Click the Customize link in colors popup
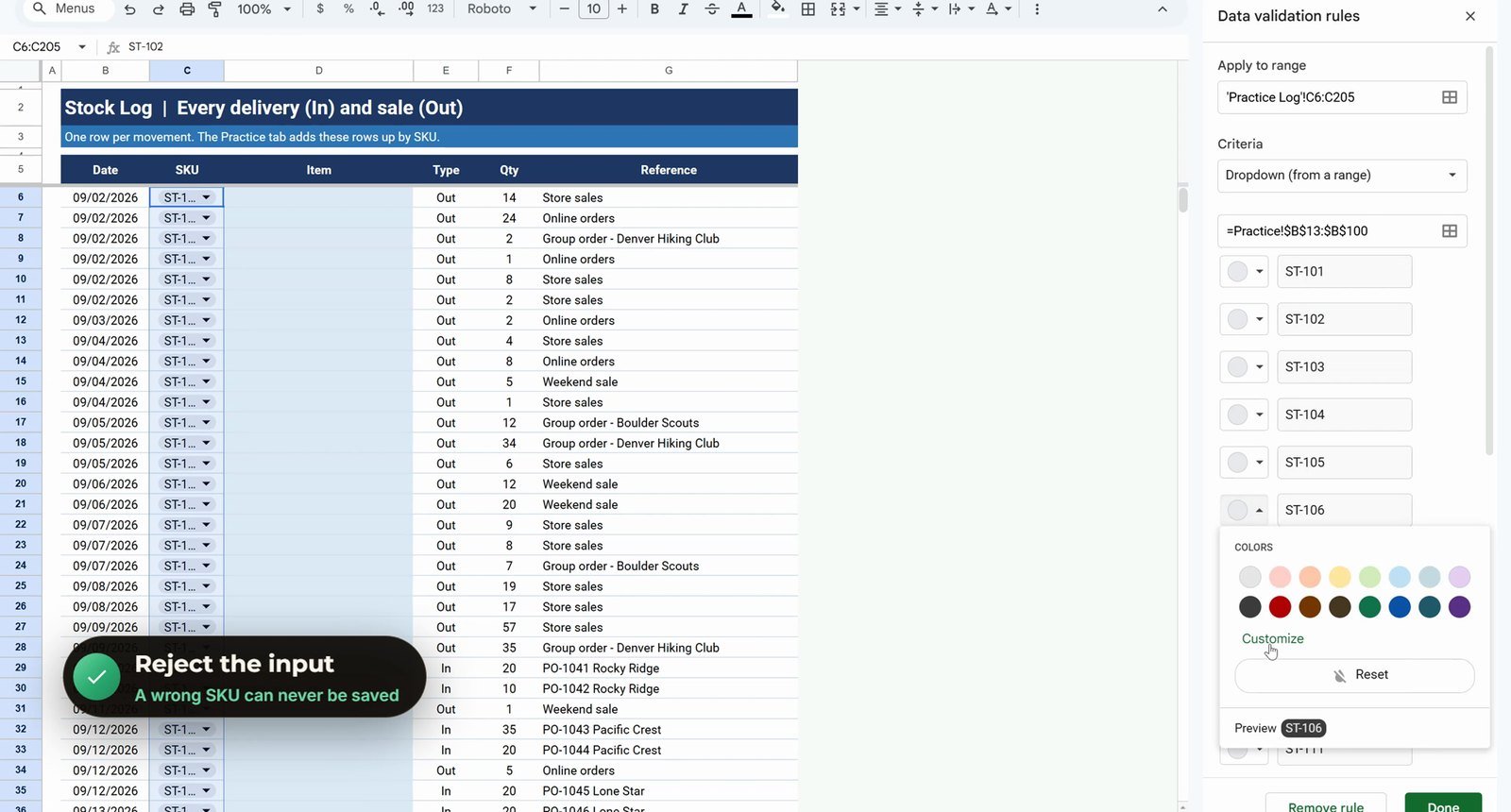Viewport: 1511px width, 812px height. [1272, 639]
